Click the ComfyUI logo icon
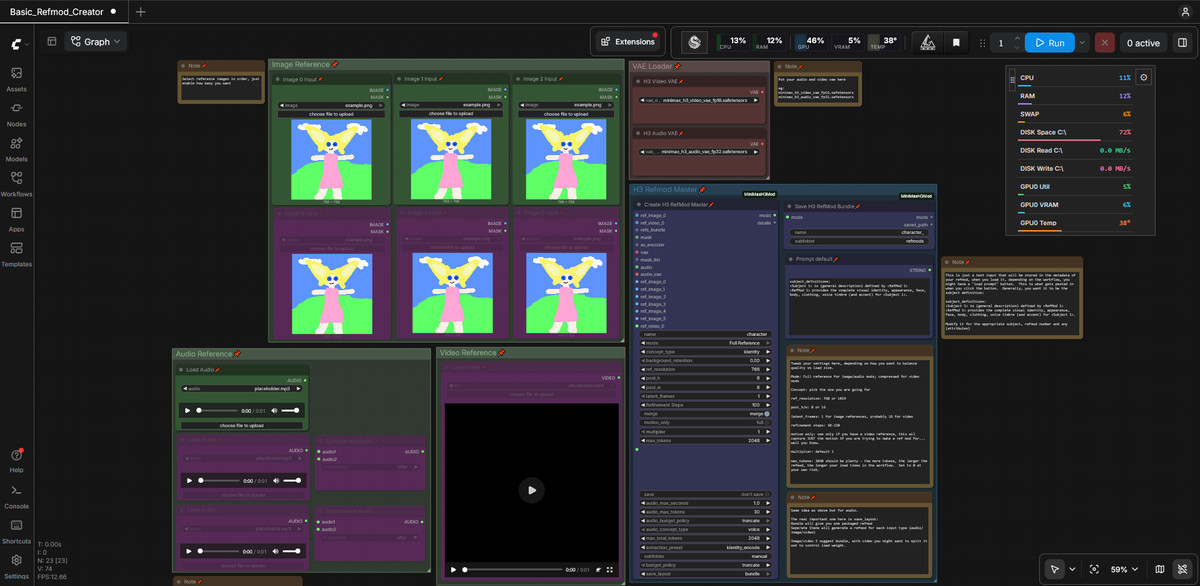Image resolution: width=1200 pixels, height=586 pixels. coord(17,43)
